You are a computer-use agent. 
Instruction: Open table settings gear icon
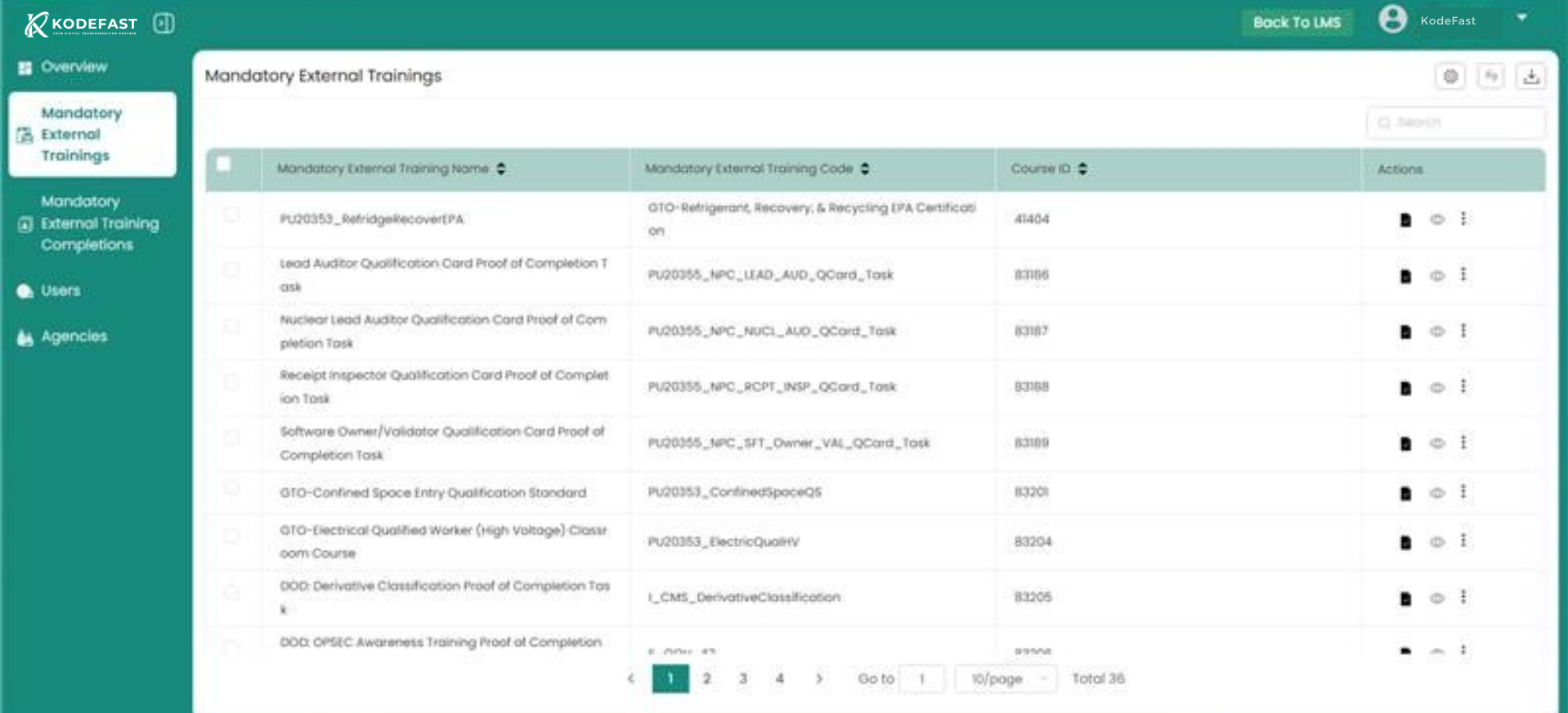(1450, 76)
